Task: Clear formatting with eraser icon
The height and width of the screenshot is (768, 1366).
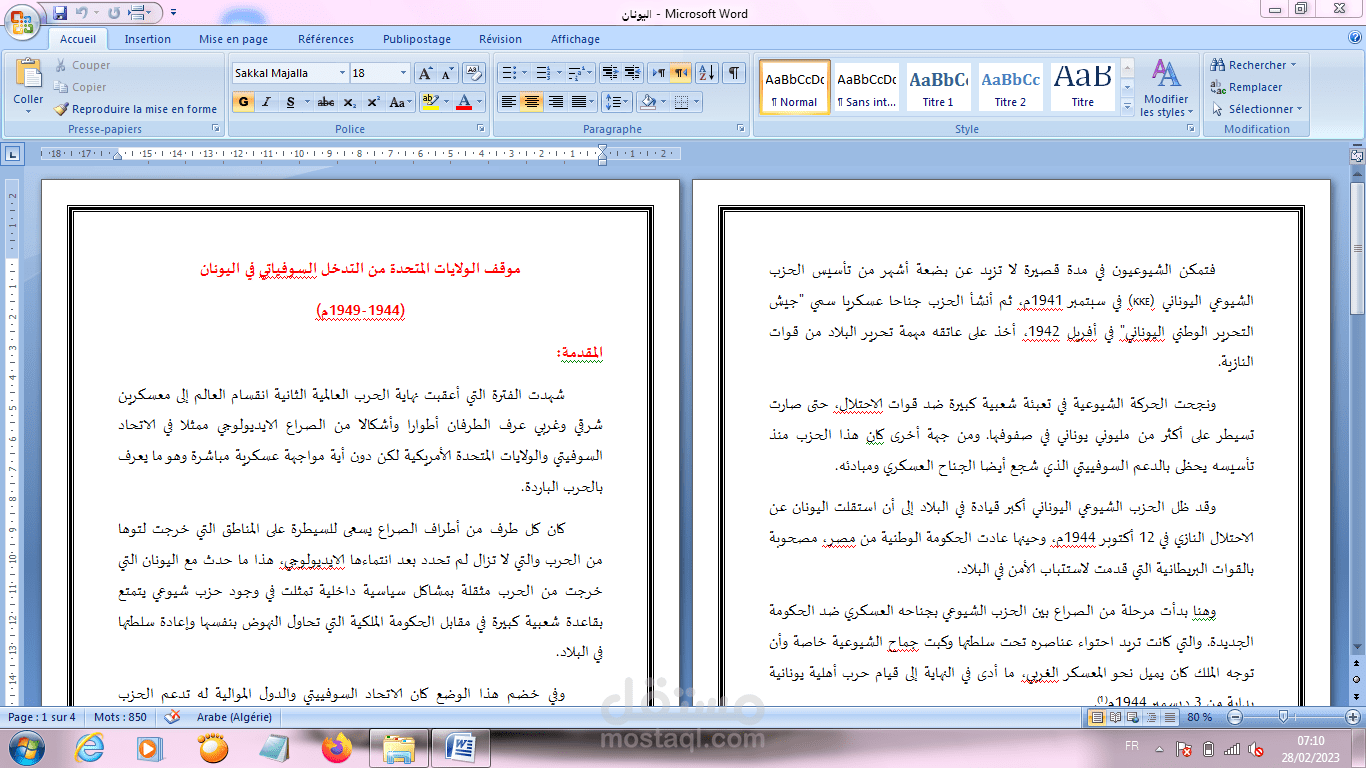Action: click(x=475, y=73)
